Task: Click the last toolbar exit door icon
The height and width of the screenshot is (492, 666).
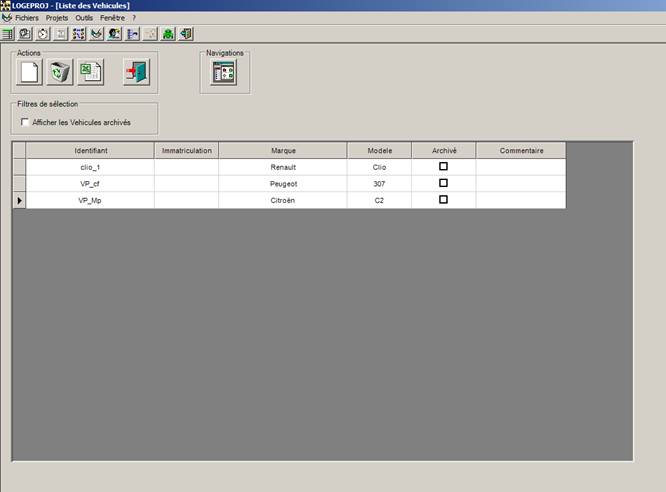Action: coord(186,33)
